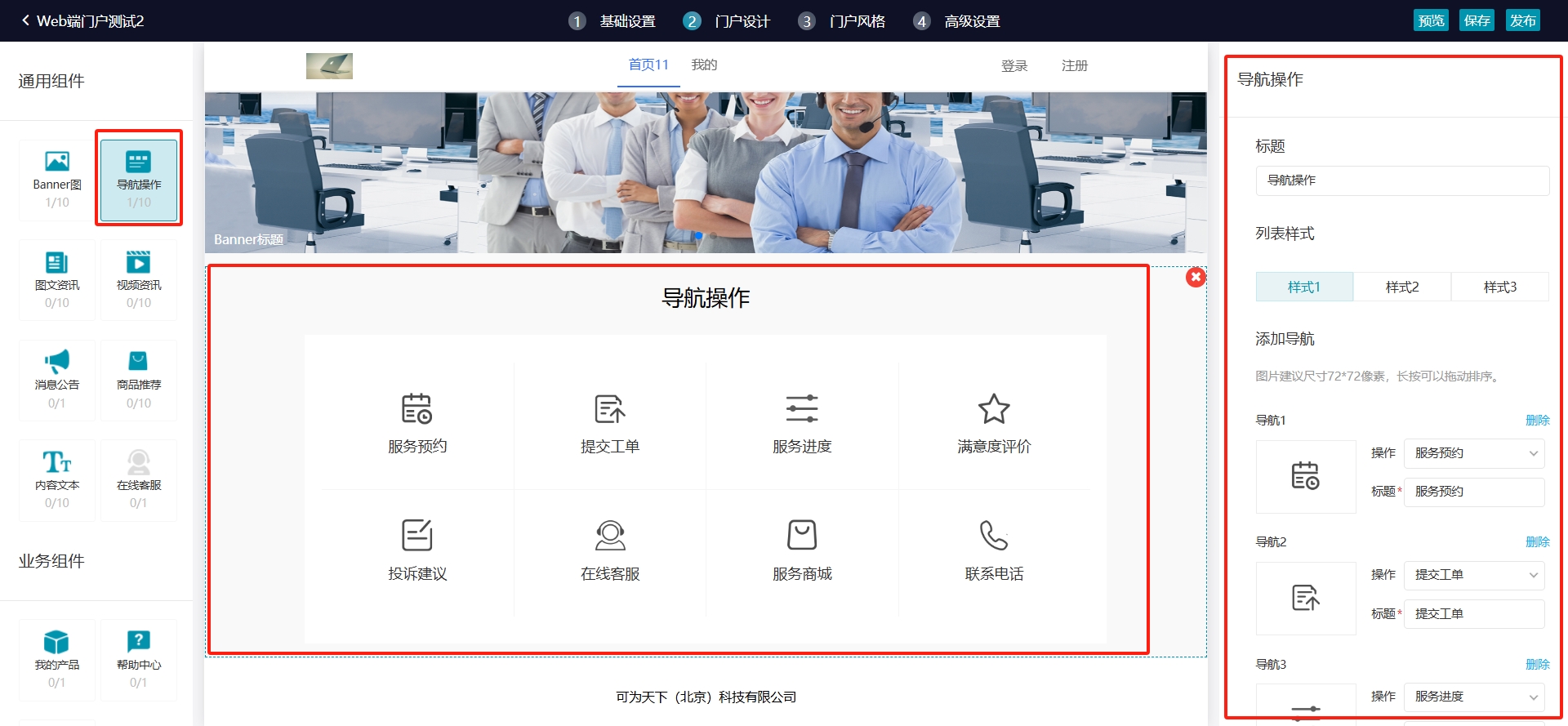Add the 内容文本 component
Screen dimensions: 1568x726
coord(57,481)
